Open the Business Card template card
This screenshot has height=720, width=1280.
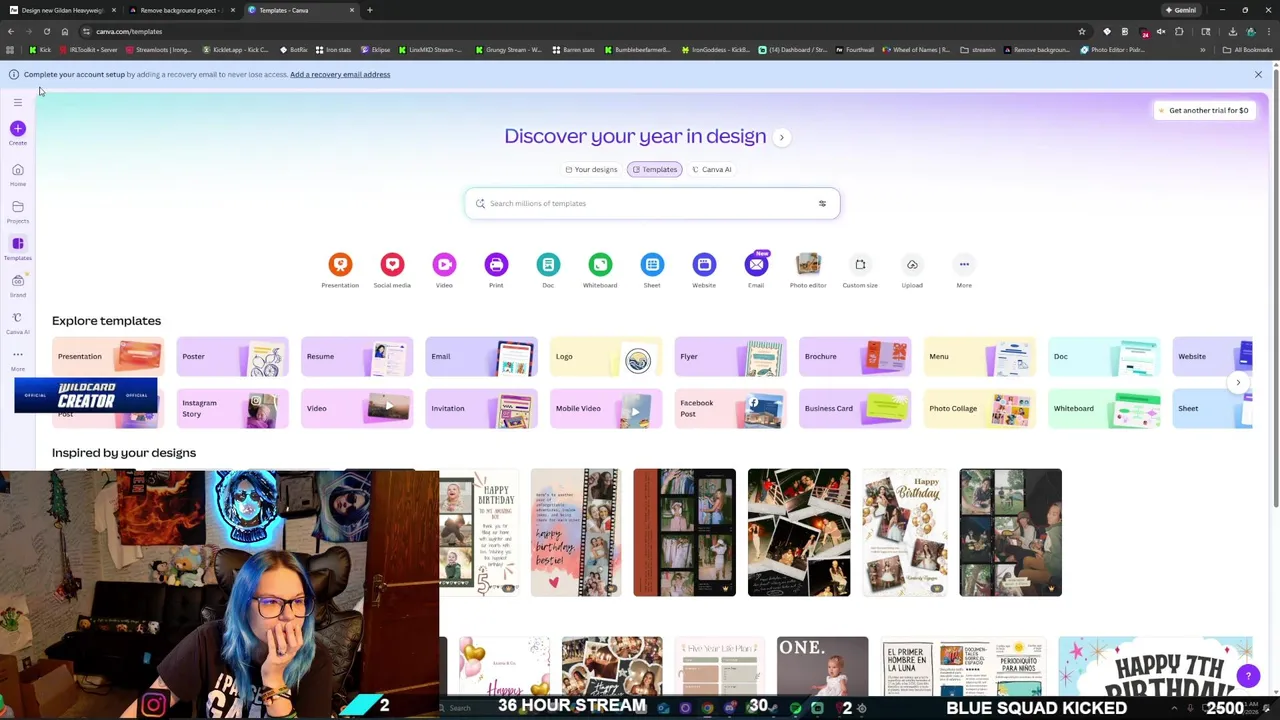pos(855,408)
